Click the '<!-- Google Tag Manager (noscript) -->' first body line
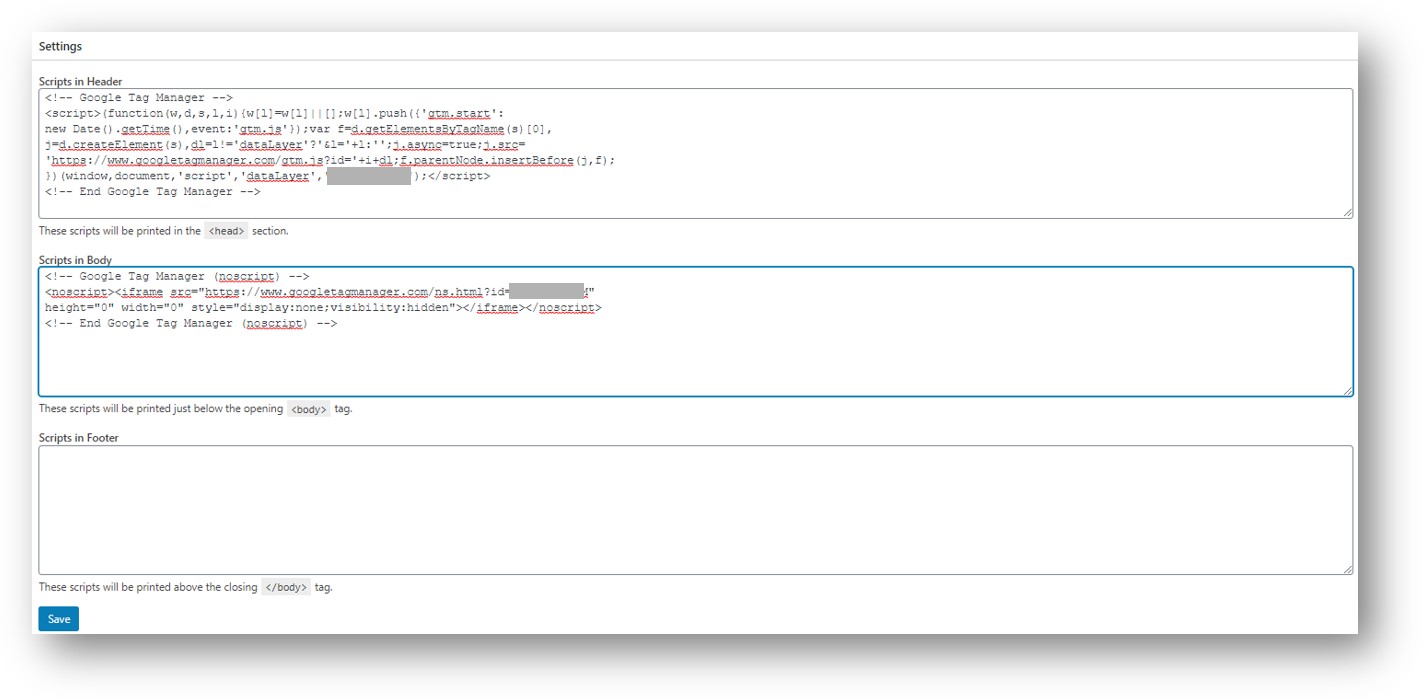The width and height of the screenshot is (1423, 699). coord(177,276)
